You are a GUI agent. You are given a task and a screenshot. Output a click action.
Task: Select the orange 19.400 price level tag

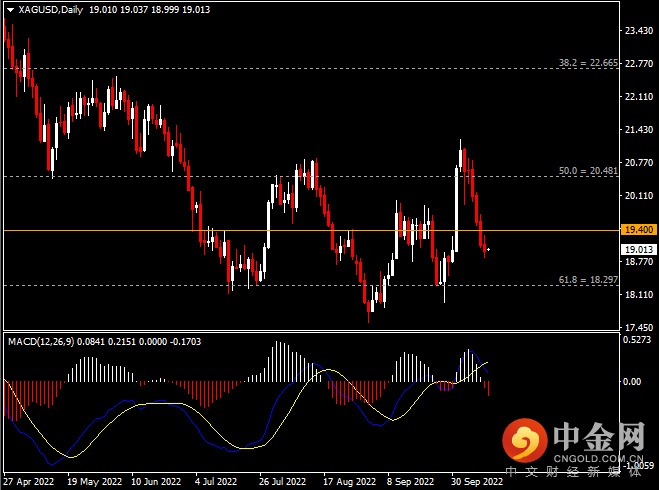click(638, 229)
